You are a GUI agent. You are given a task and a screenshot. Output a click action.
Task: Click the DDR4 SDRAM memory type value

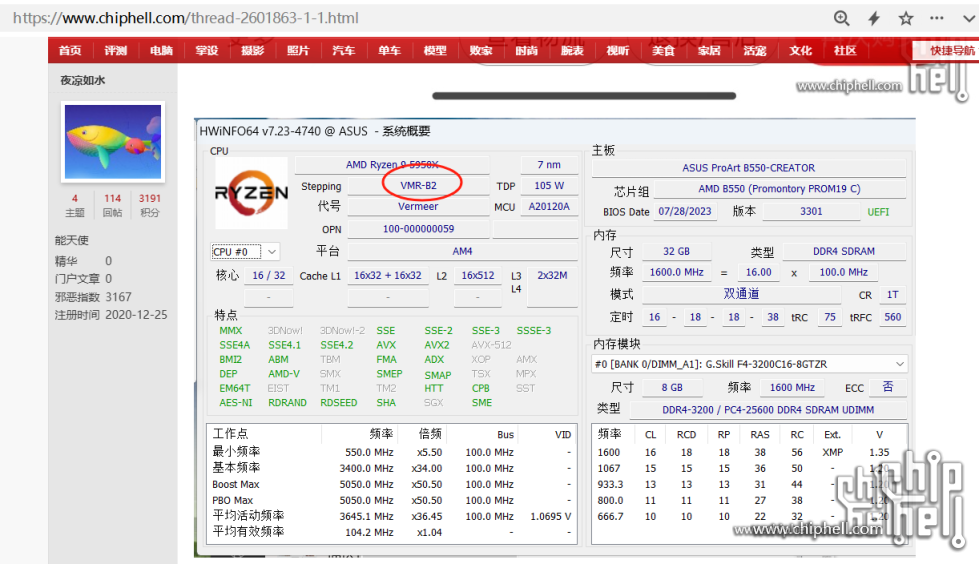[844, 251]
